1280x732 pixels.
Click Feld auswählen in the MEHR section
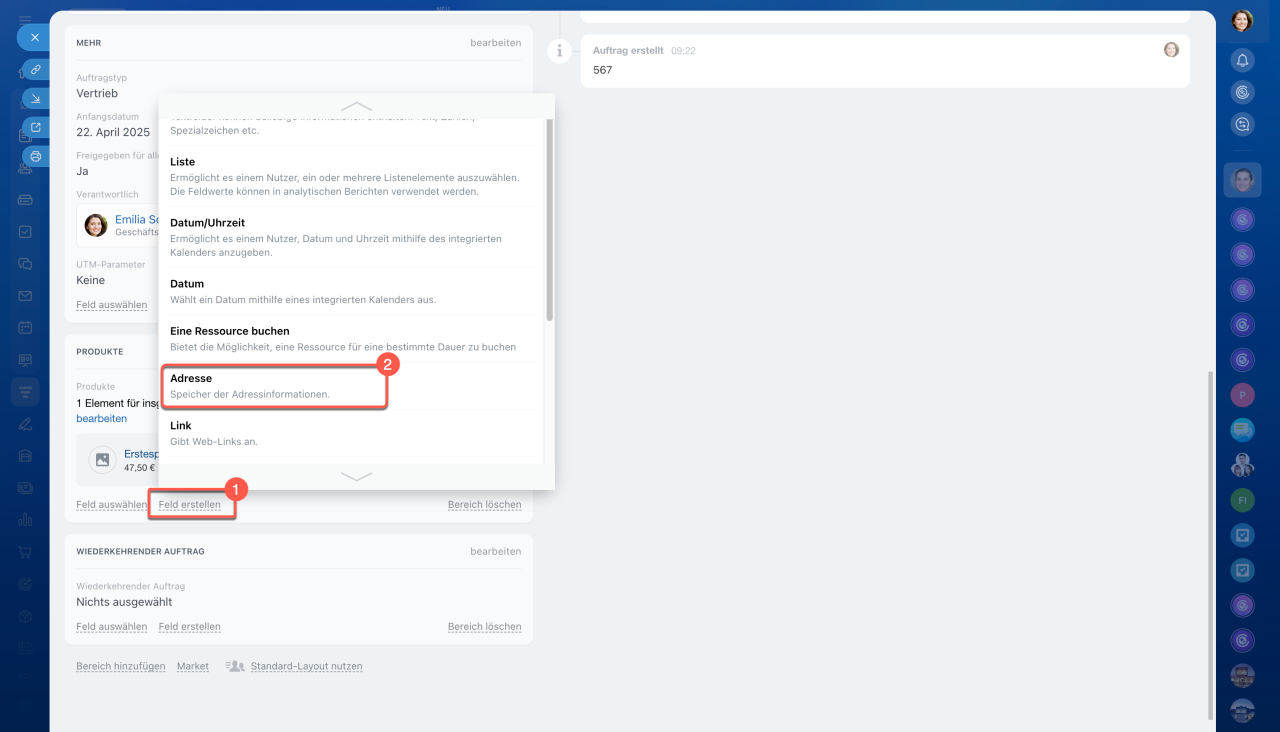(x=111, y=305)
